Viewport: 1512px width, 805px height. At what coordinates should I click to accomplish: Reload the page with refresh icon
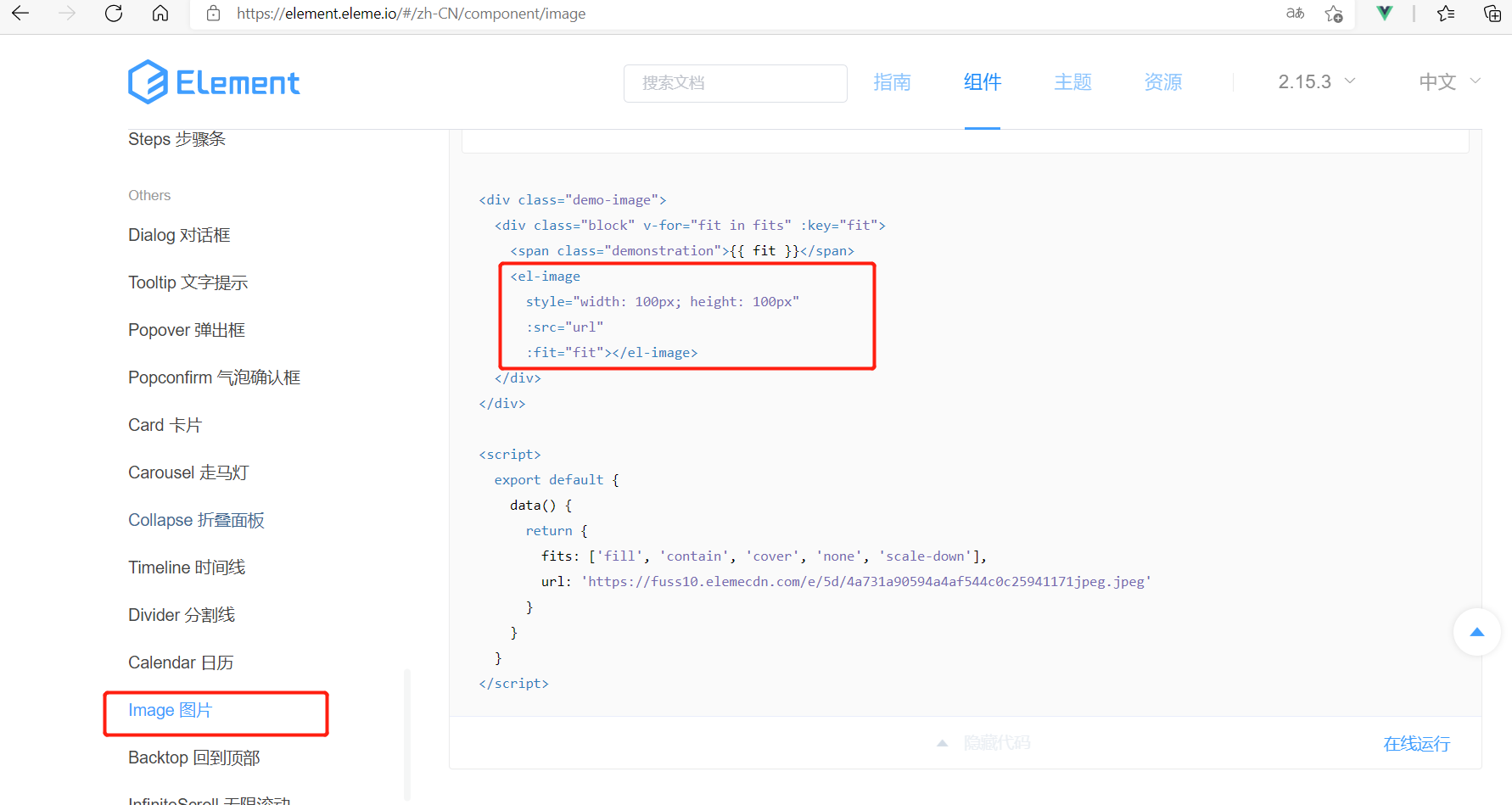click(114, 14)
